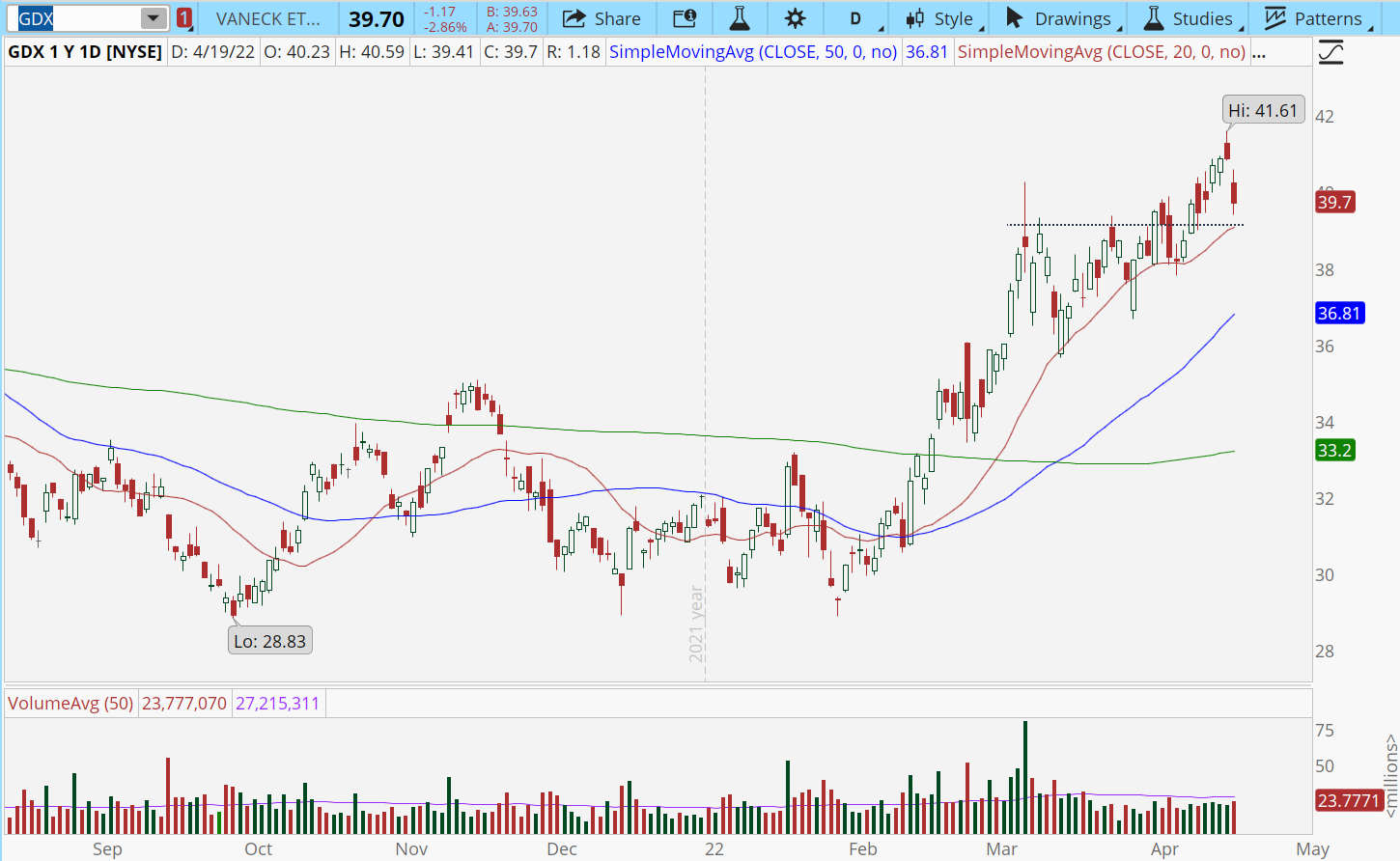Open the Drawings menu
Screen dimensions: 1400x861
tap(1062, 18)
